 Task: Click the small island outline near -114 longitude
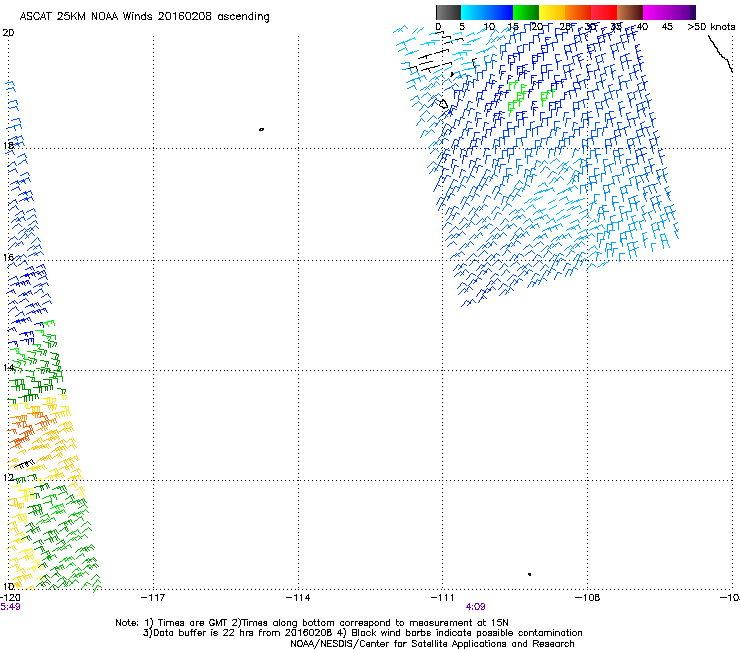(261, 129)
